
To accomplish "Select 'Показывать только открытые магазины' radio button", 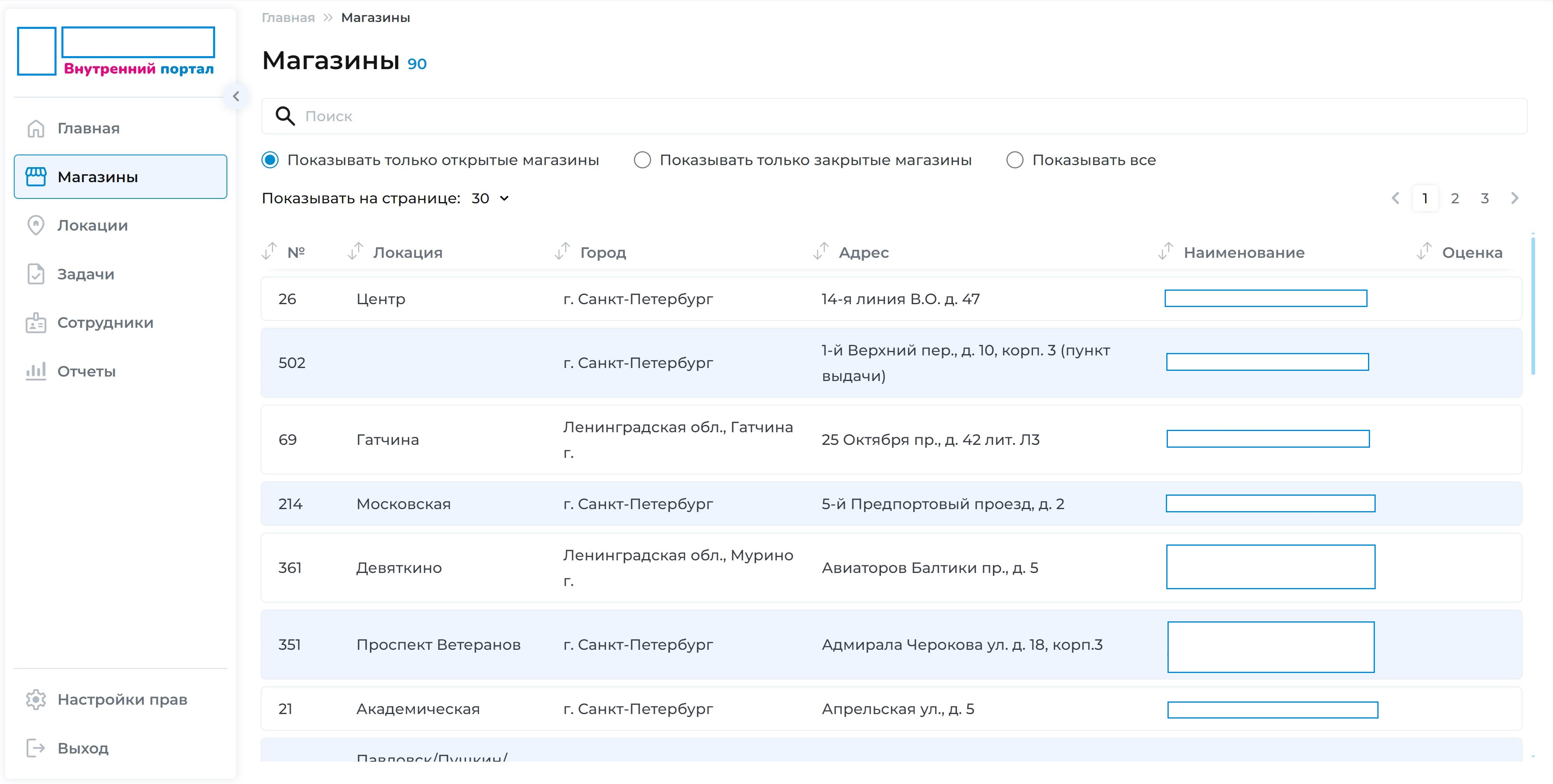I will click(270, 160).
